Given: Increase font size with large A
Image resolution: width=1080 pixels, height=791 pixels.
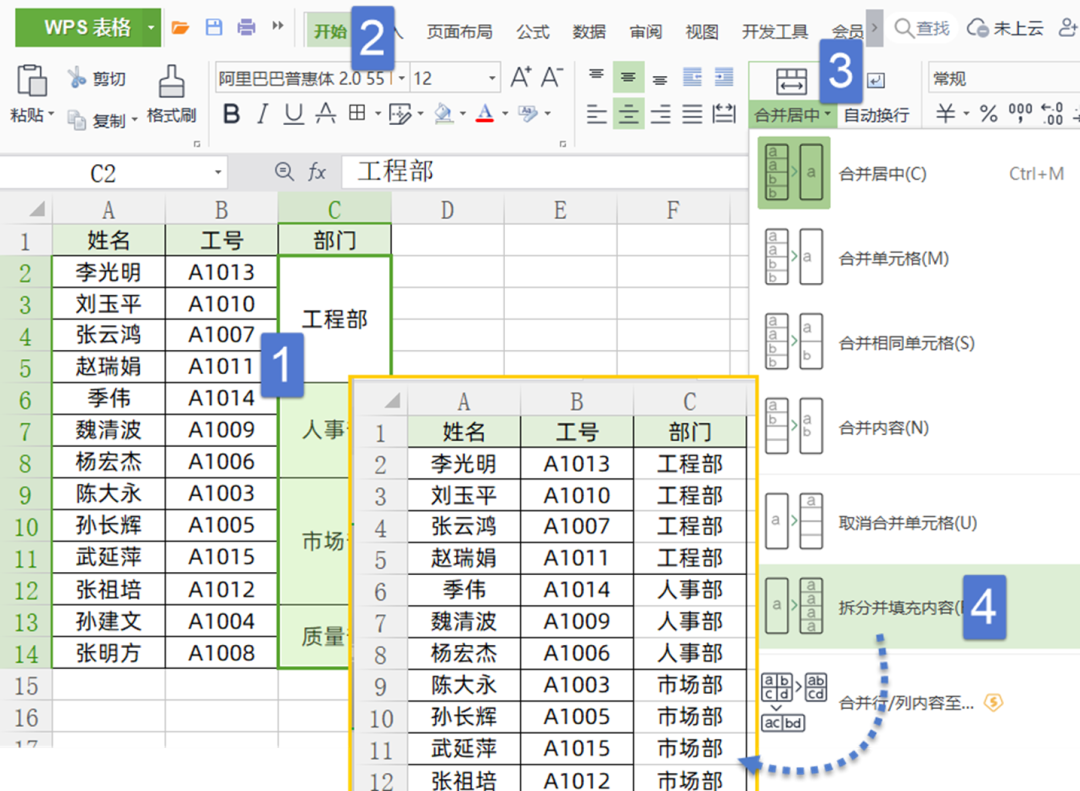Looking at the screenshot, I should click(521, 77).
